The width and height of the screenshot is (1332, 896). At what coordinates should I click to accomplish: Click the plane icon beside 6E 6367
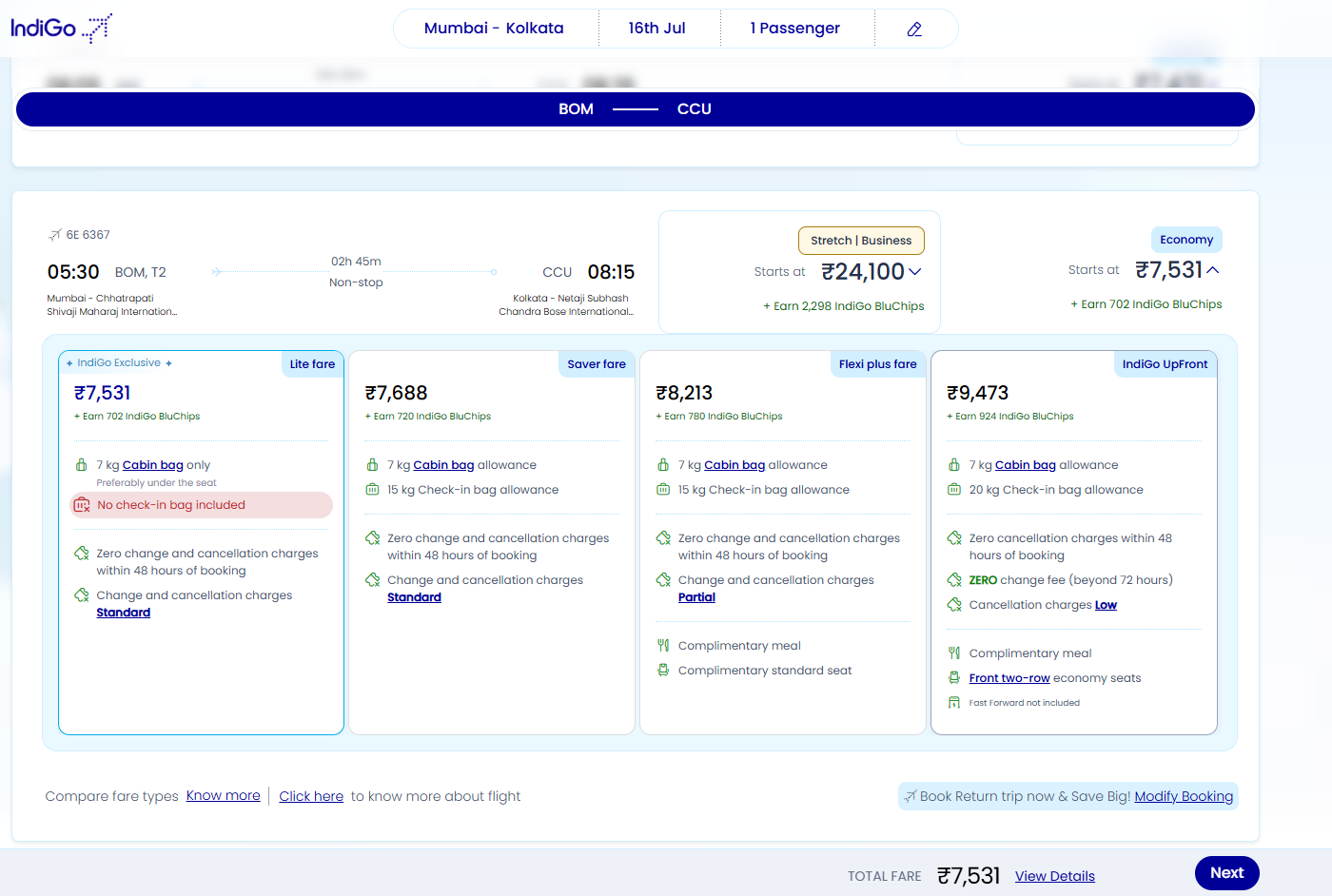55,235
